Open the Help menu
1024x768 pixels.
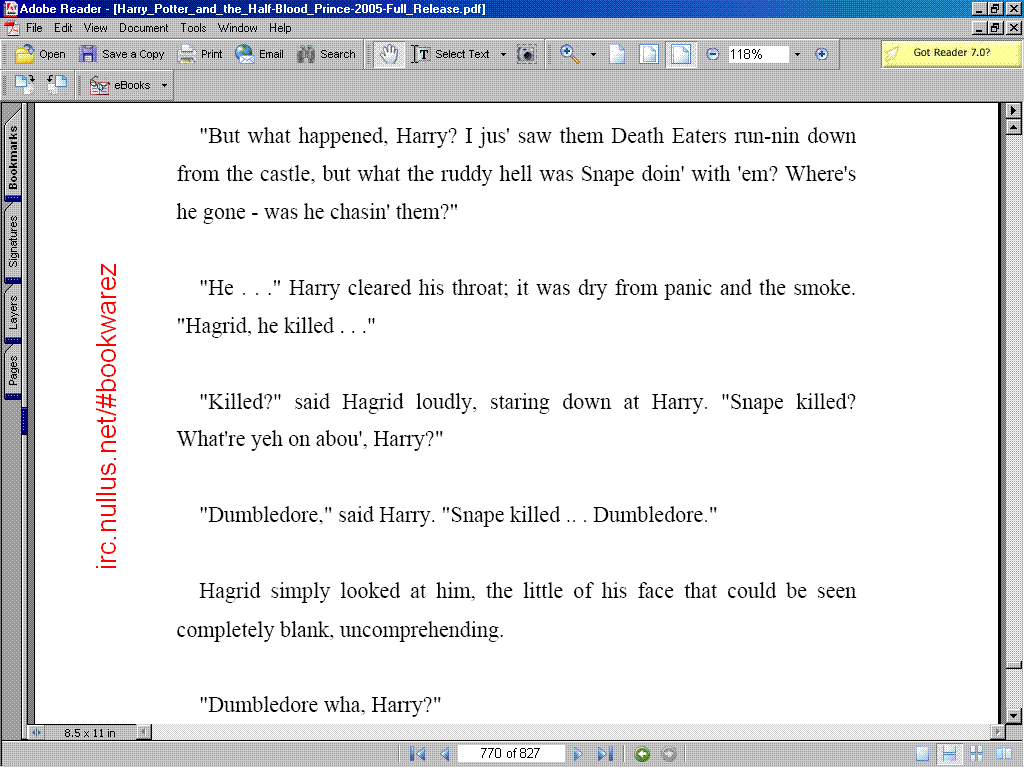[x=280, y=28]
